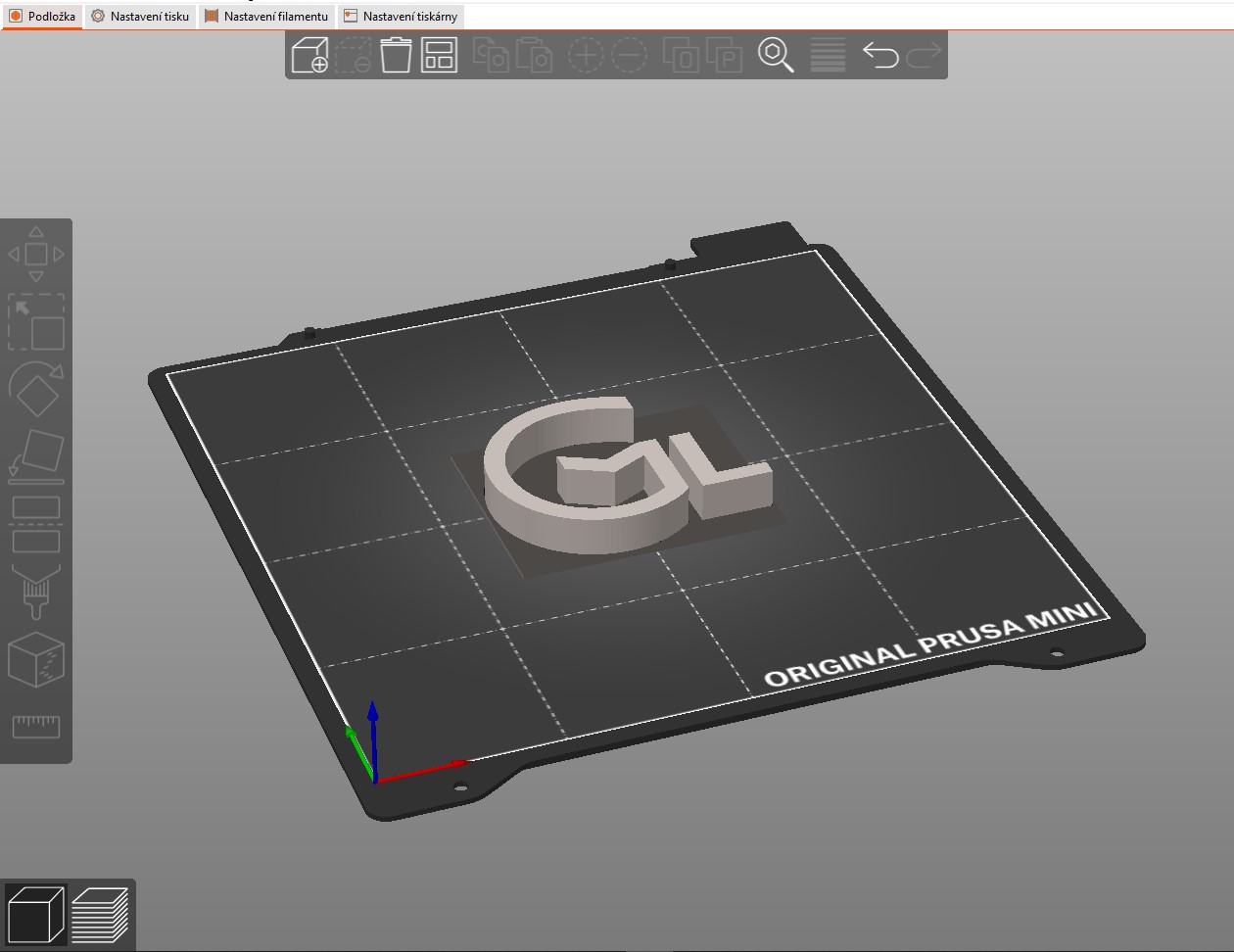Select the Measure ruler tool
1234x952 pixels.
click(x=36, y=726)
